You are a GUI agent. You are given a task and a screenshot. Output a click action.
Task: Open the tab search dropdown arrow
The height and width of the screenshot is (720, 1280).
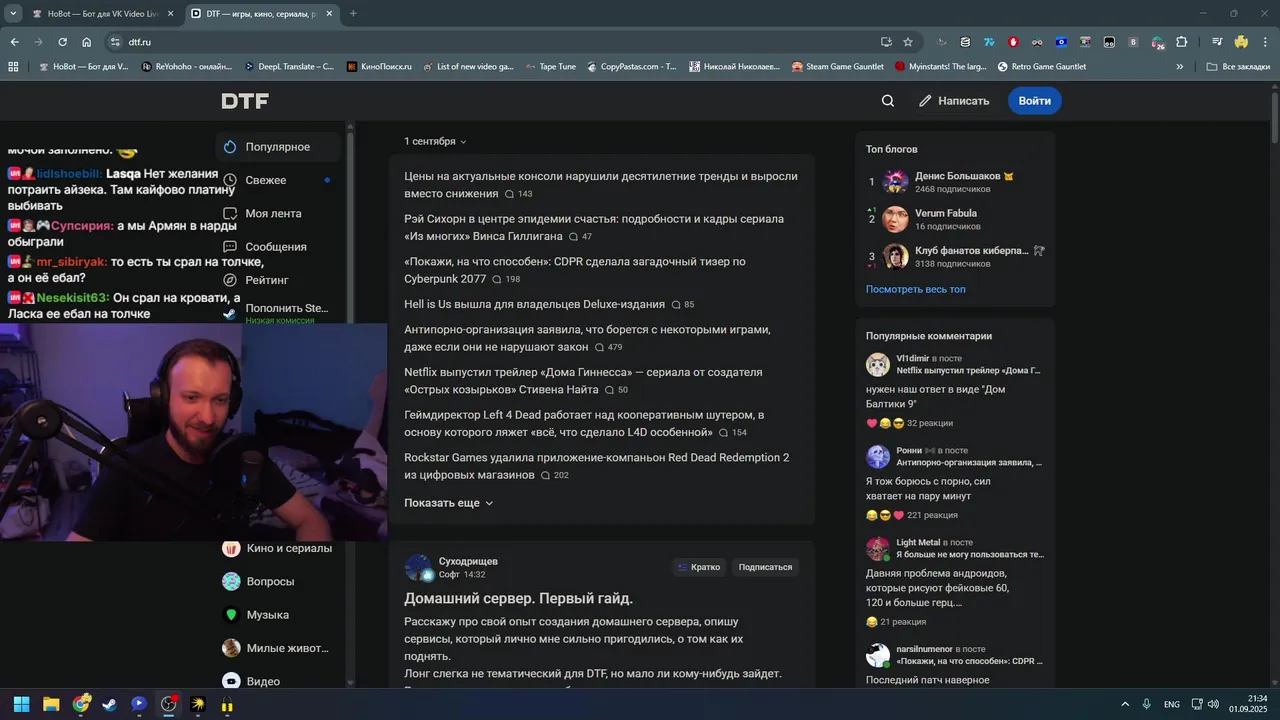[x=13, y=14]
